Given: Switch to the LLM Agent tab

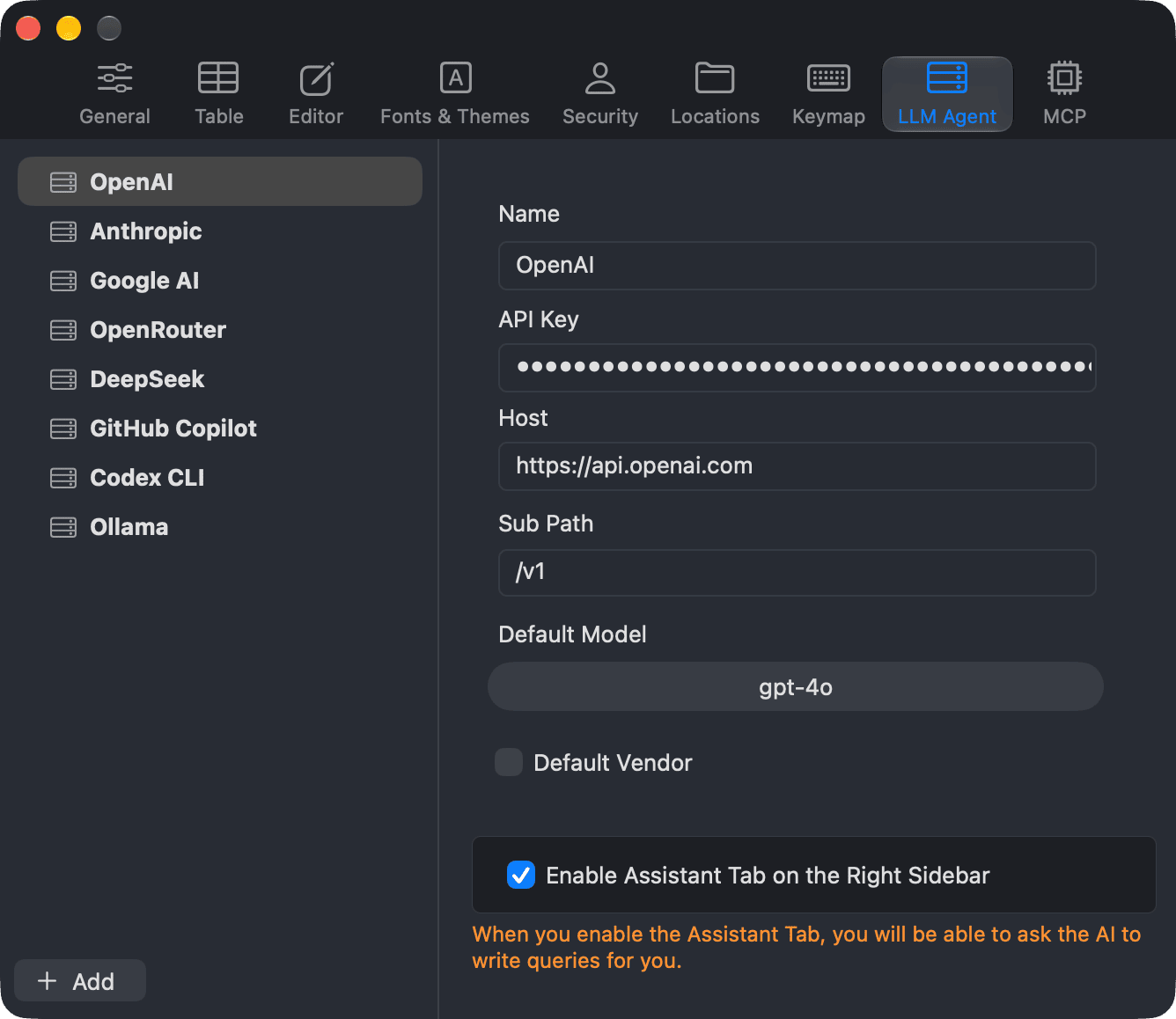Looking at the screenshot, I should (947, 94).
